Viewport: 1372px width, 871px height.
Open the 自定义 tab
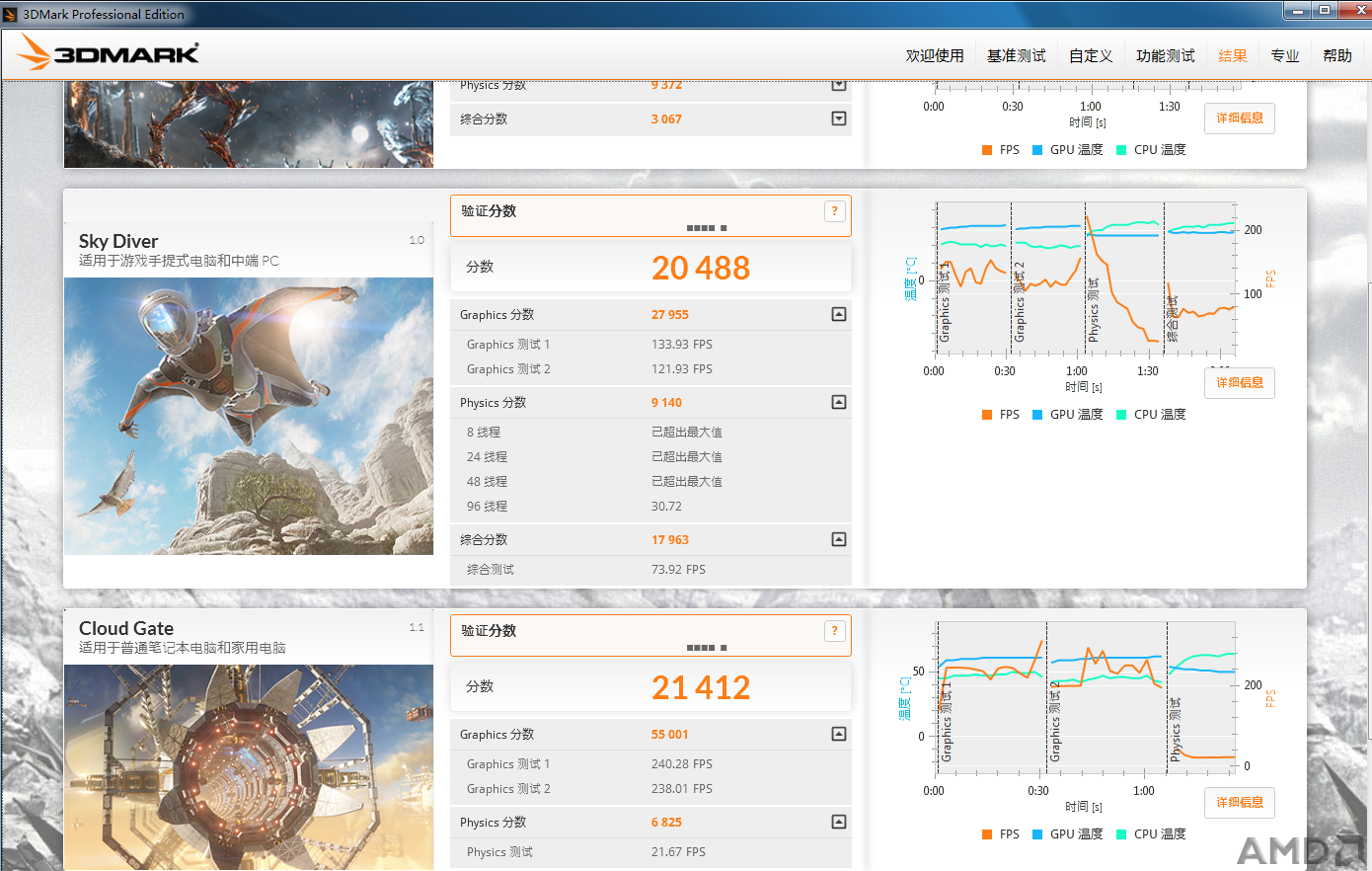(1091, 55)
